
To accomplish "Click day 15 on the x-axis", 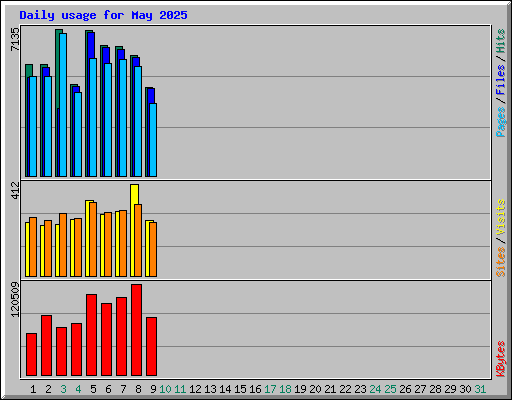I will (240, 389).
